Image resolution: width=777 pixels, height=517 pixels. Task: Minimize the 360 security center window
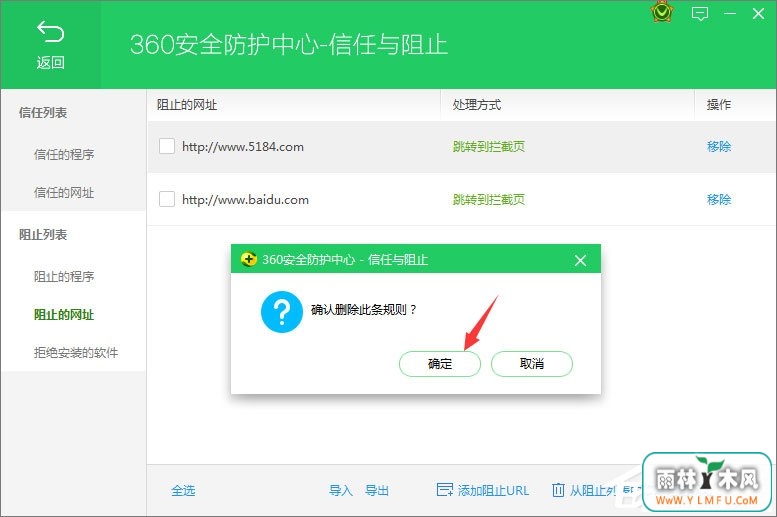[729, 13]
